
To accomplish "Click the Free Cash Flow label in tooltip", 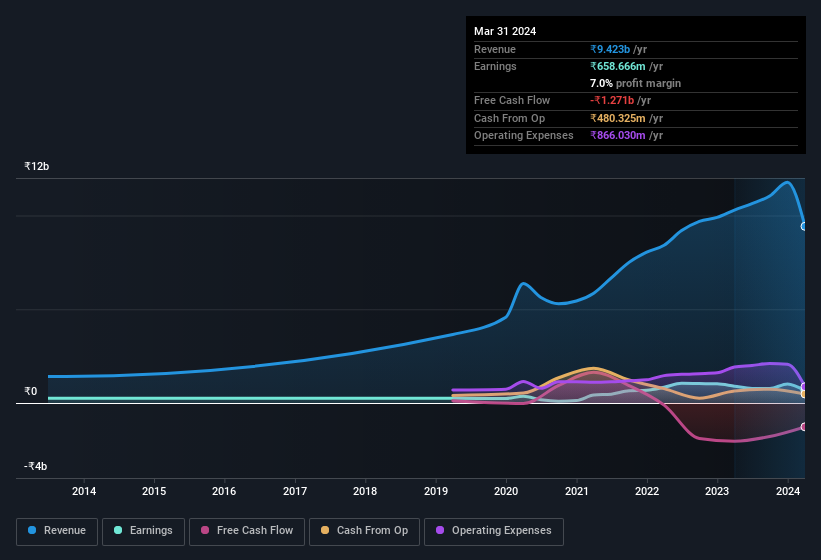I will tap(512, 100).
